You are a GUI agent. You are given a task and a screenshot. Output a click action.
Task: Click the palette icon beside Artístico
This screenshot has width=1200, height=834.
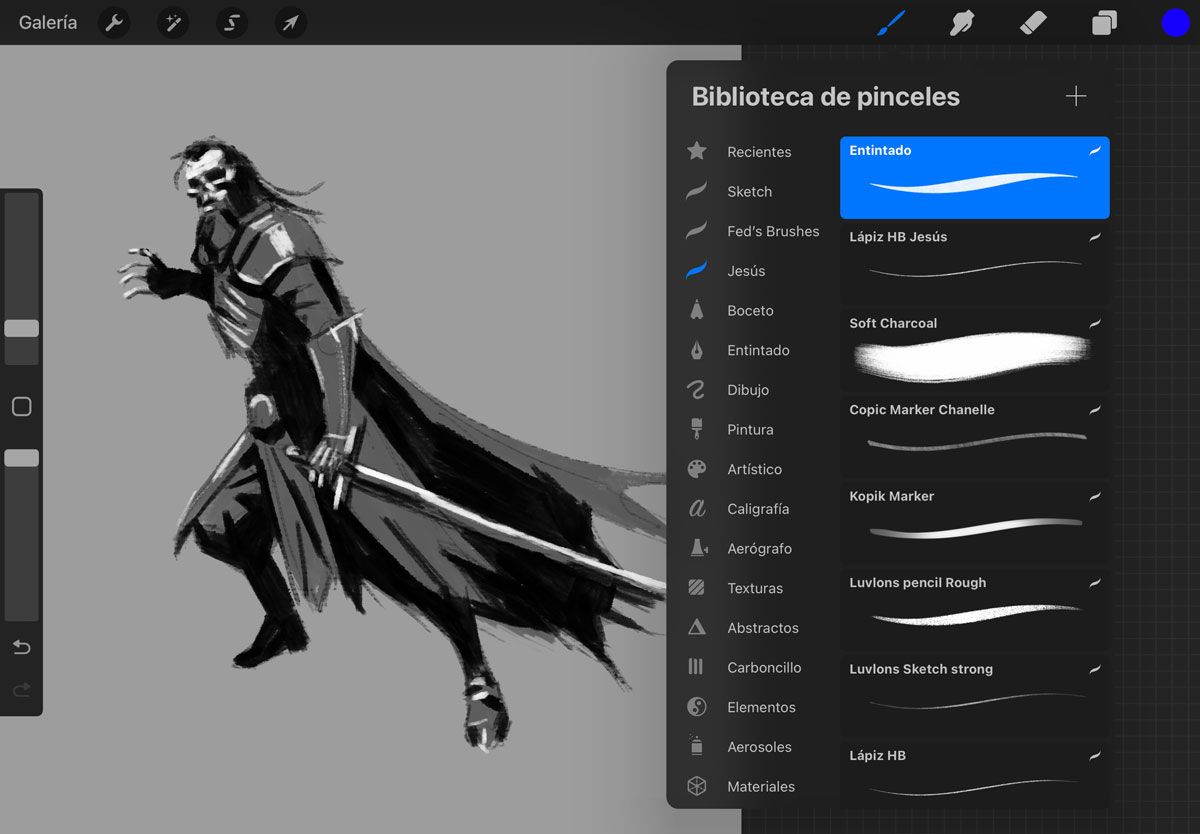pyautogui.click(x=697, y=469)
